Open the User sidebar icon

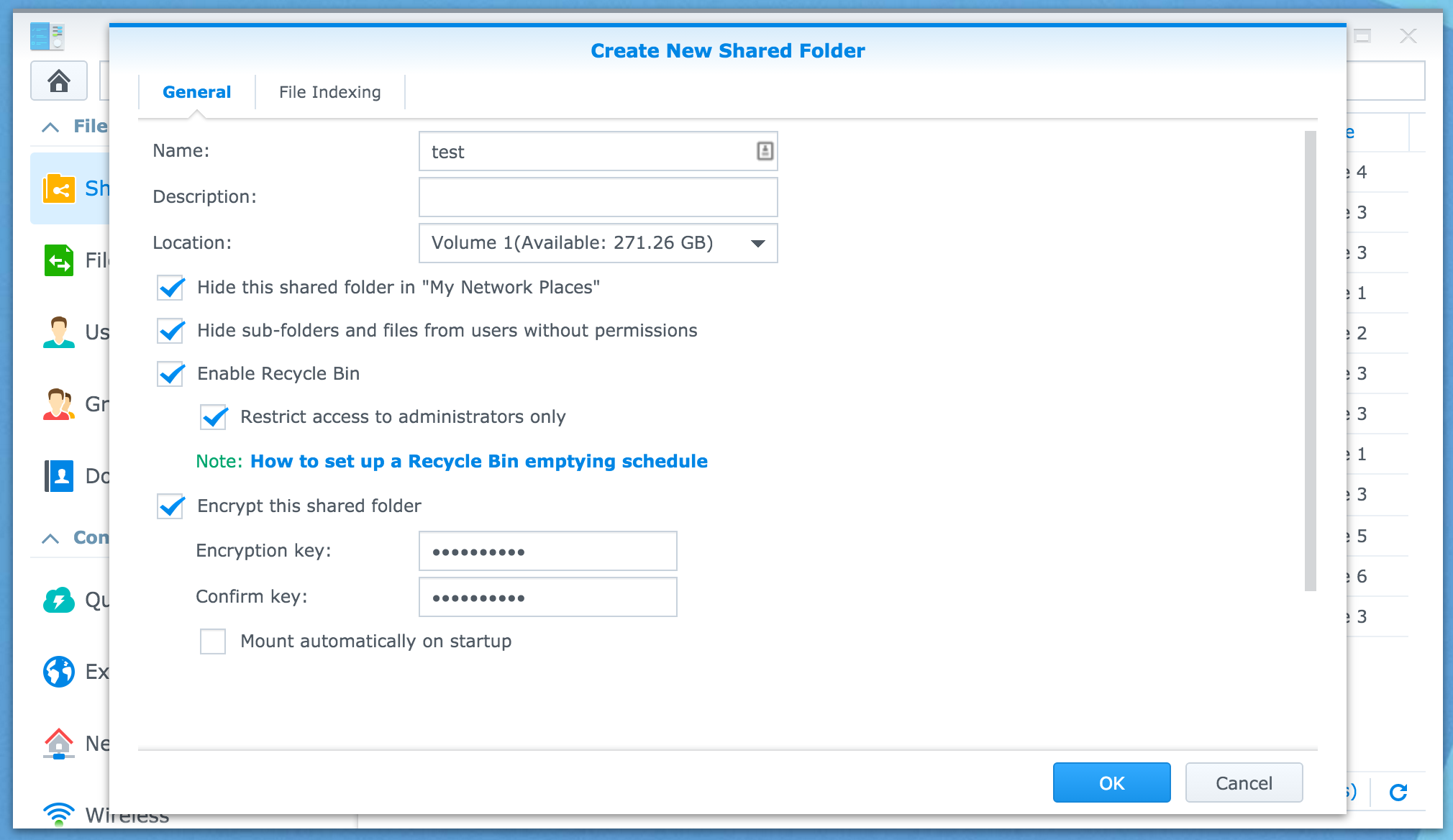click(x=59, y=332)
